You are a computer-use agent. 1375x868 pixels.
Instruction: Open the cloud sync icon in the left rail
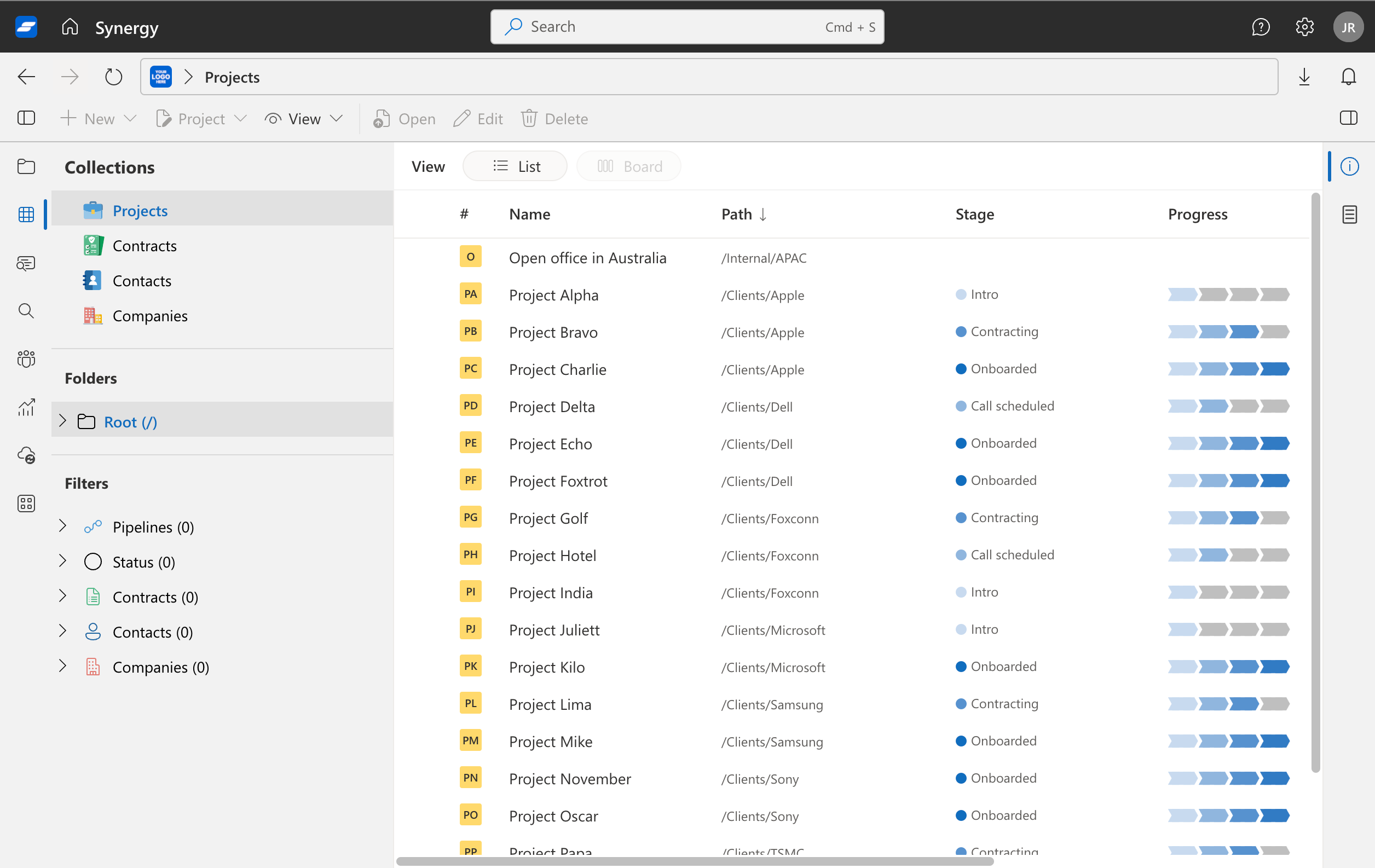click(x=26, y=456)
